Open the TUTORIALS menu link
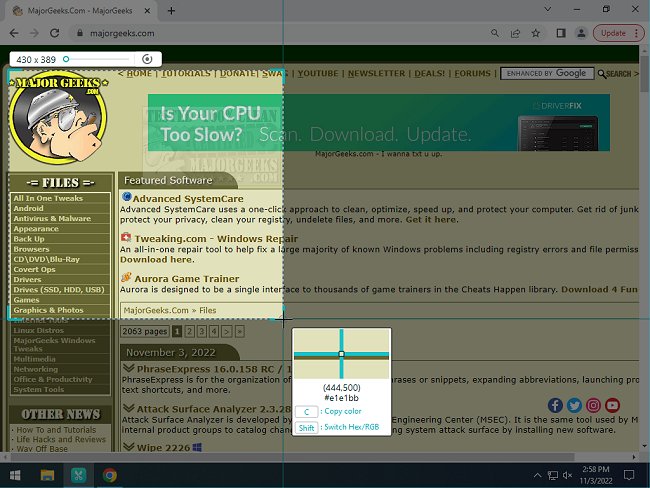The width and height of the screenshot is (650, 488). (x=186, y=73)
